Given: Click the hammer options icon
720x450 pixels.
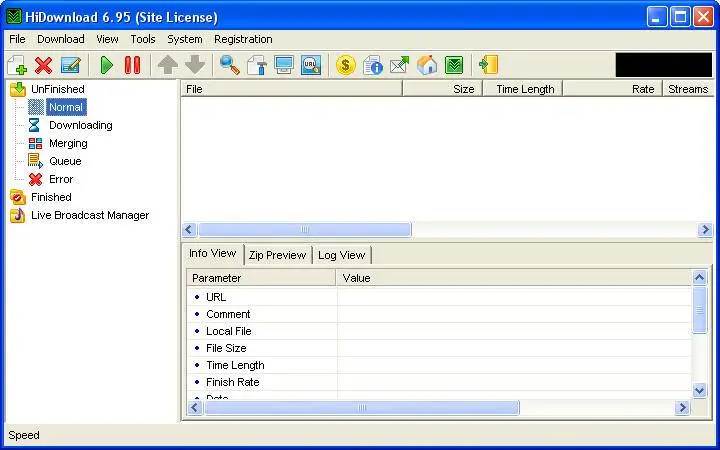Looking at the screenshot, I should point(257,65).
